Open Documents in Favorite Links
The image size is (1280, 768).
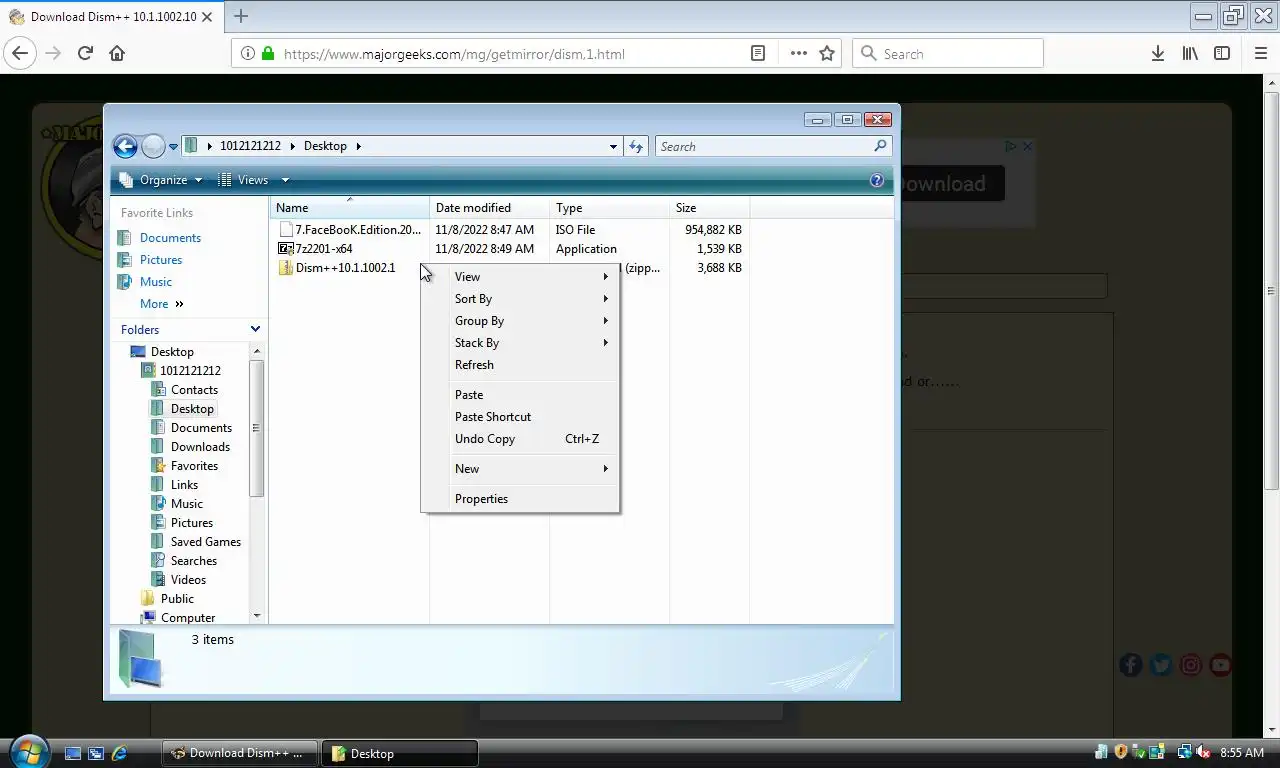click(x=170, y=238)
